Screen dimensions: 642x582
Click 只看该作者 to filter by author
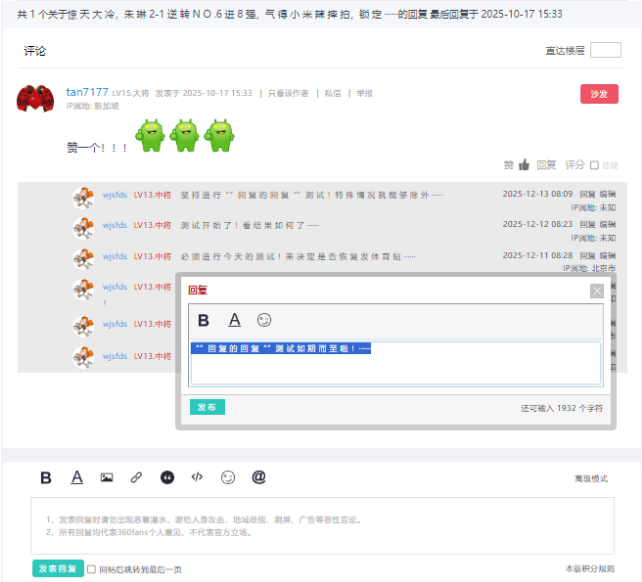pyautogui.click(x=288, y=93)
